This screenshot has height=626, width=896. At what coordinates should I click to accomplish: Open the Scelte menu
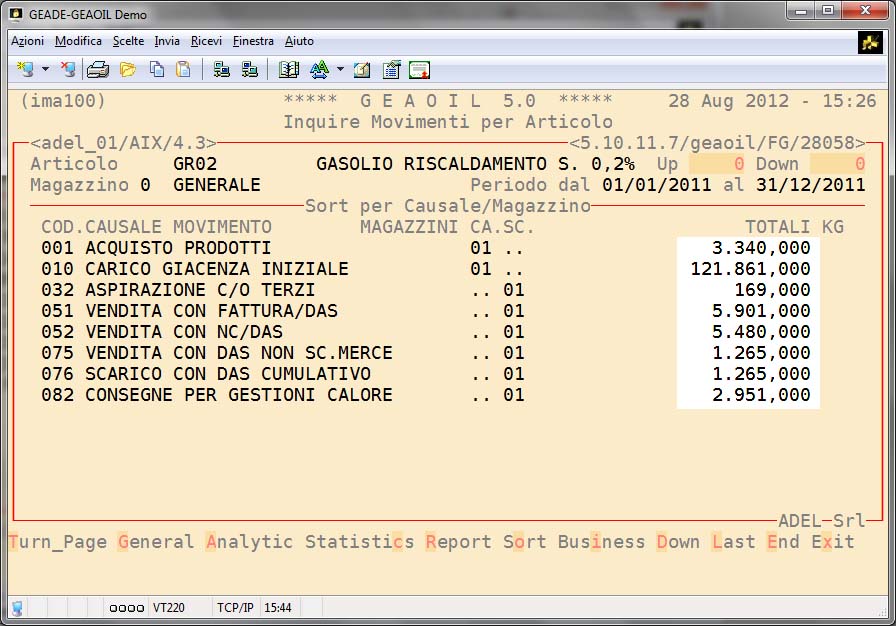128,41
